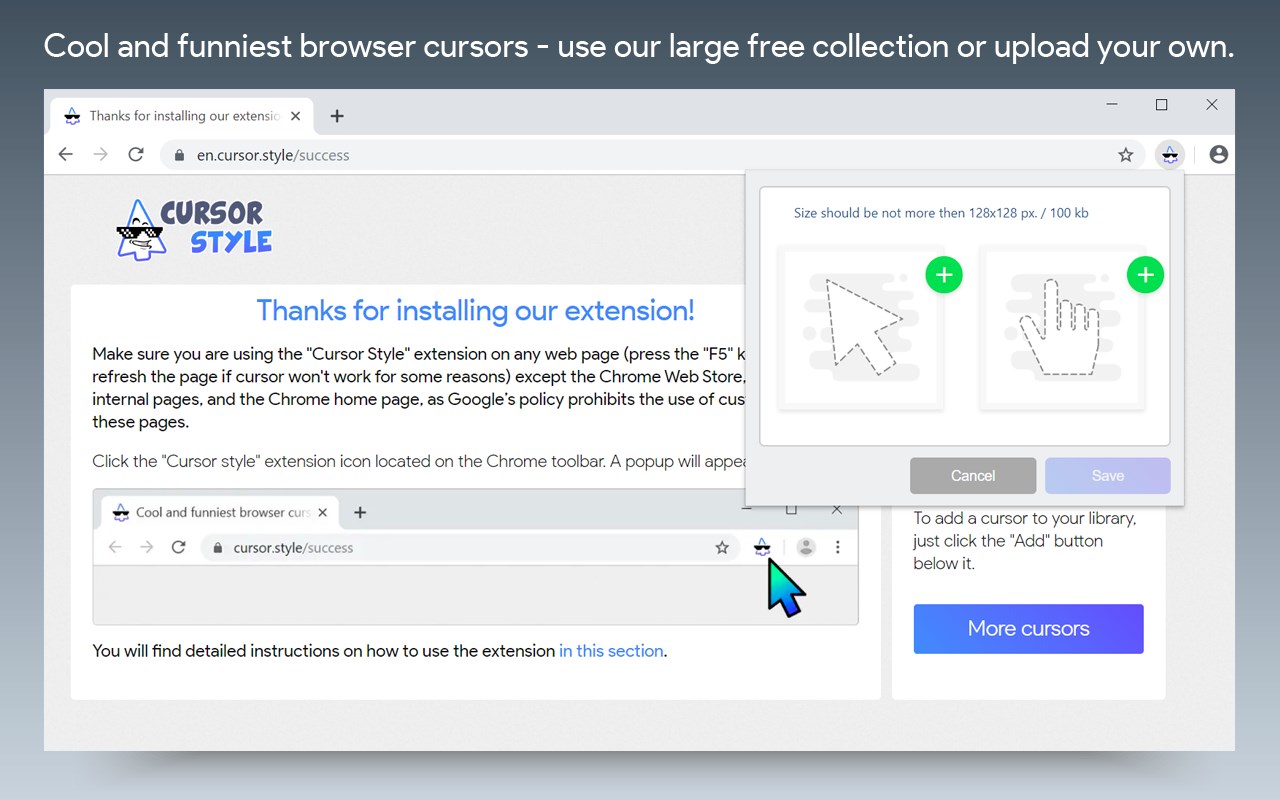Click the star icon in the tutorial image
The image size is (1280, 800).
722,547
